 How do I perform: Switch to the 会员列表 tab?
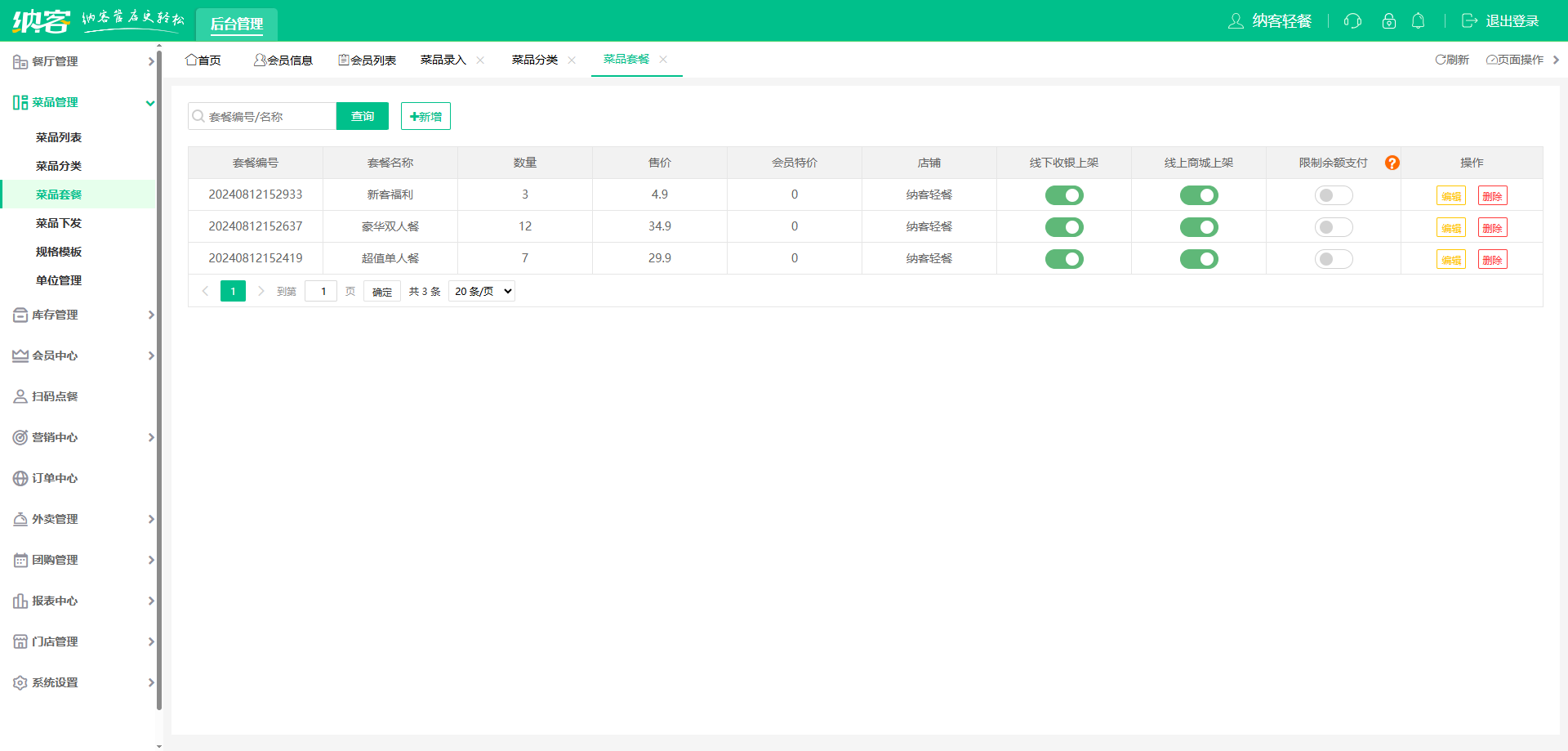click(367, 60)
